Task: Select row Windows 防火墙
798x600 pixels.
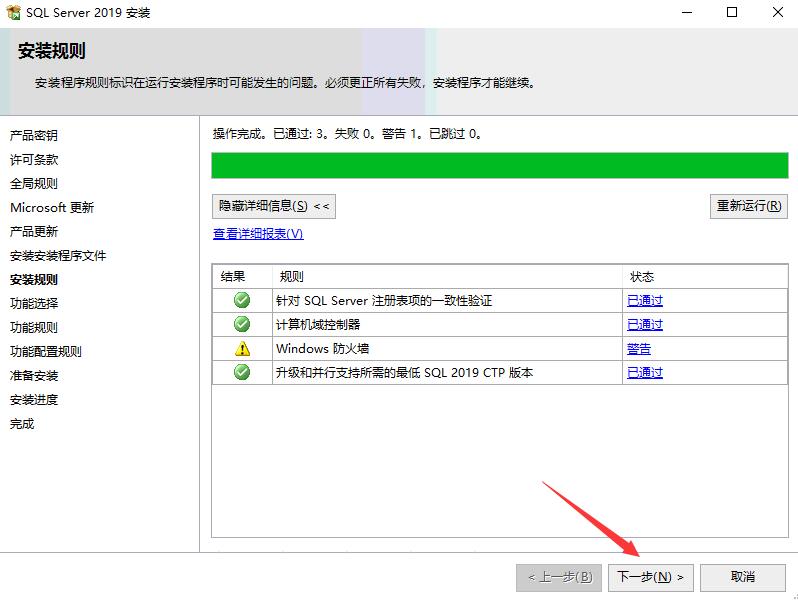Action: tap(500, 349)
